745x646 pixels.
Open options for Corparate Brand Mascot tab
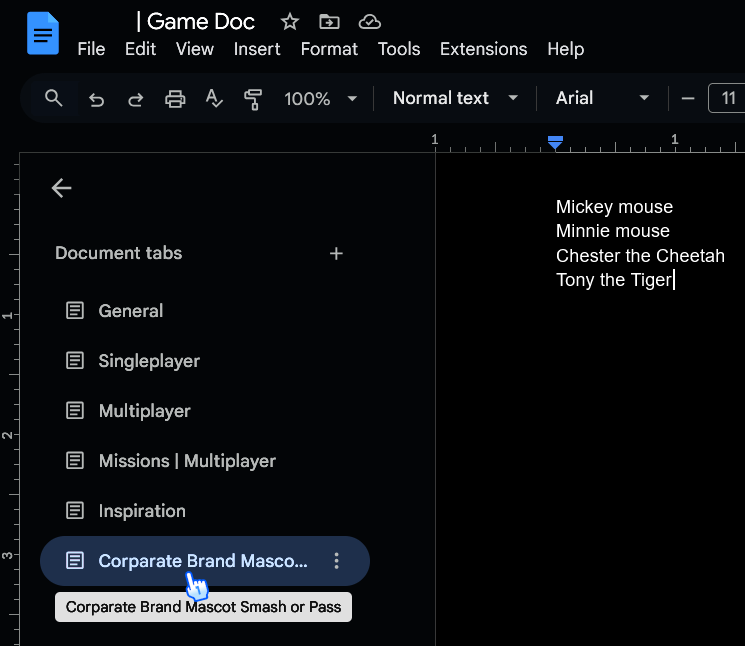point(336,561)
